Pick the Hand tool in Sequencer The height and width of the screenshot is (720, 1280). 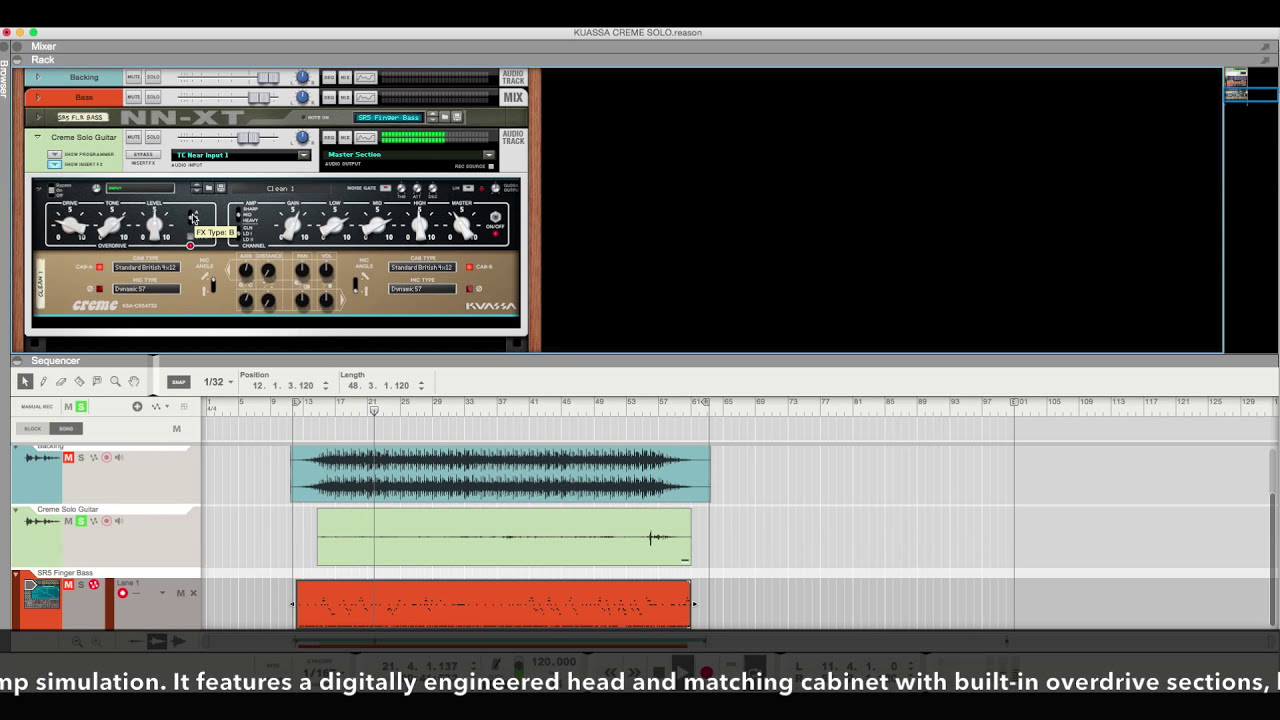[133, 382]
